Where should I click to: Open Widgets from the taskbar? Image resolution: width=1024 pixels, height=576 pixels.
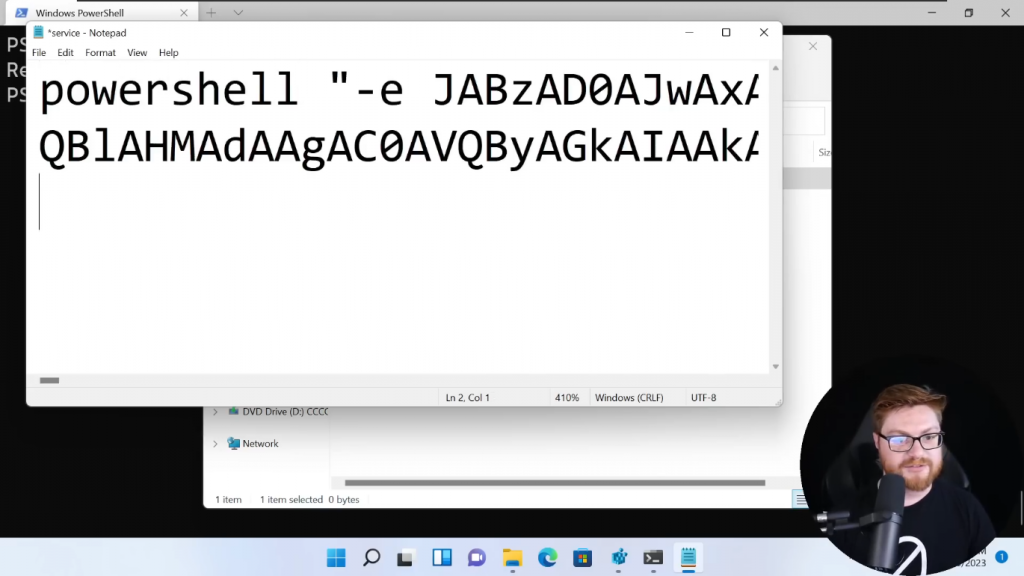442,558
